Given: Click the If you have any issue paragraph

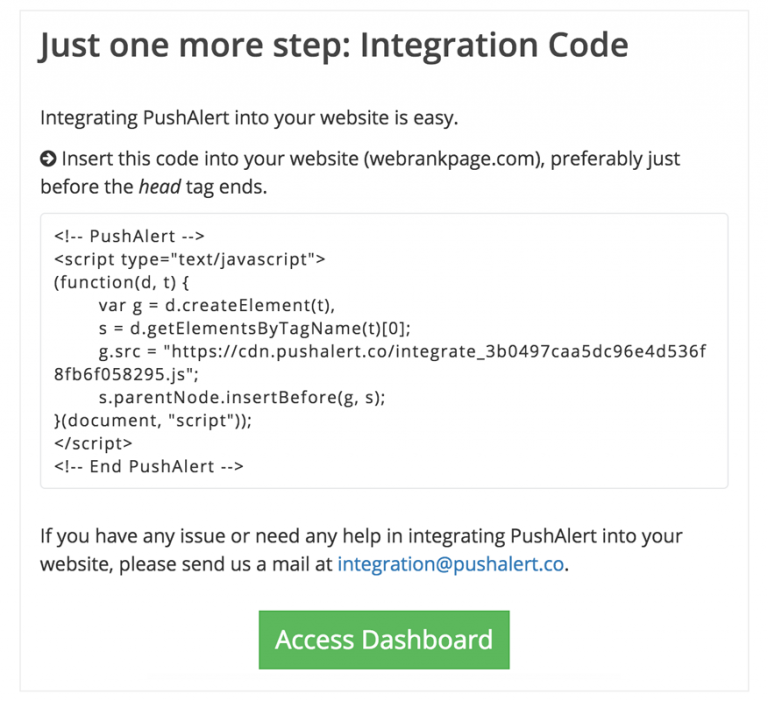Looking at the screenshot, I should pyautogui.click(x=361, y=550).
